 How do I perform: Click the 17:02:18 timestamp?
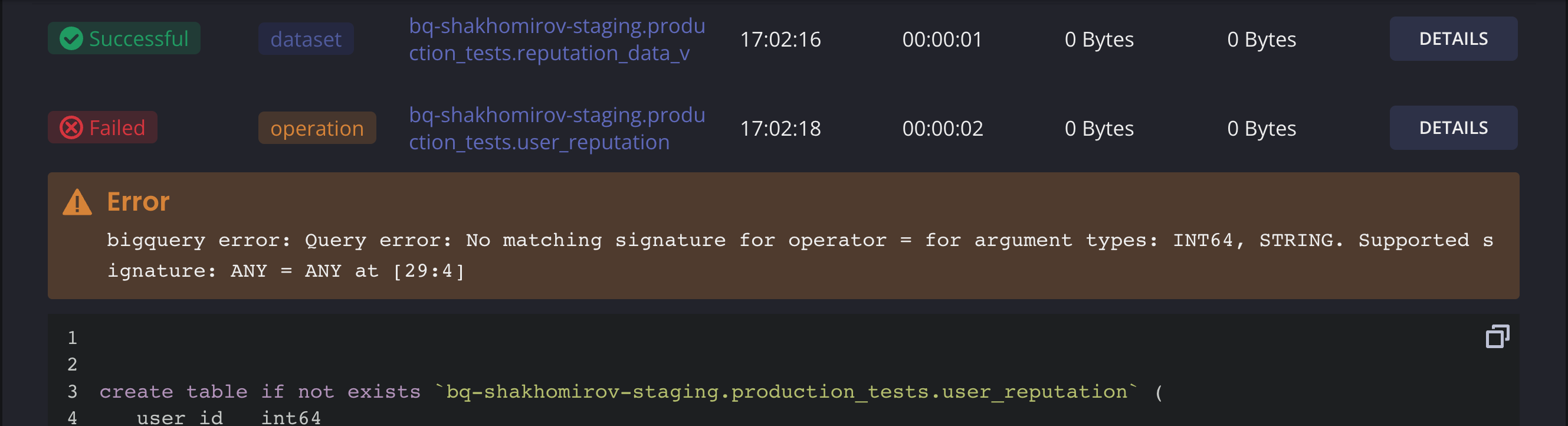click(781, 127)
